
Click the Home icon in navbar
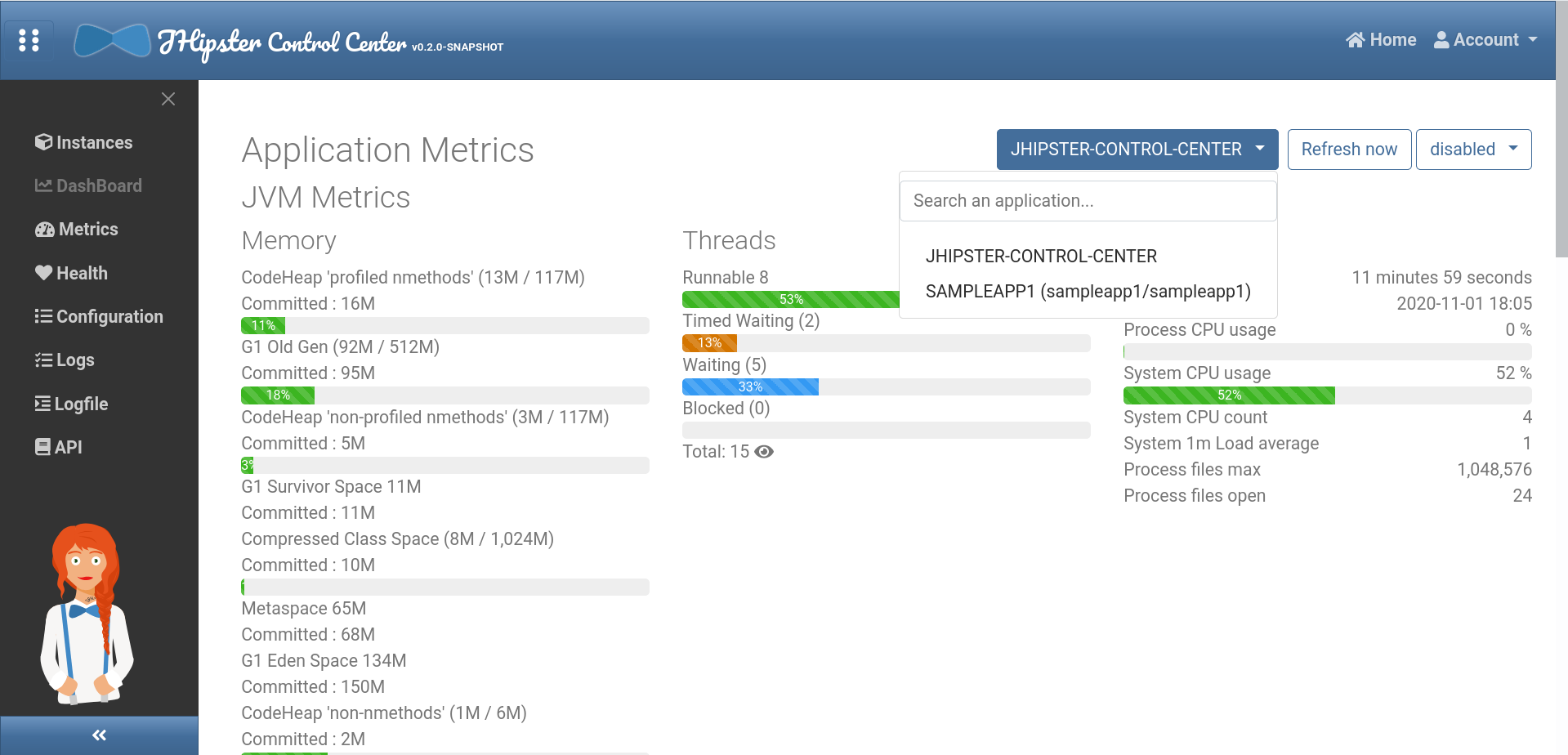(1355, 40)
